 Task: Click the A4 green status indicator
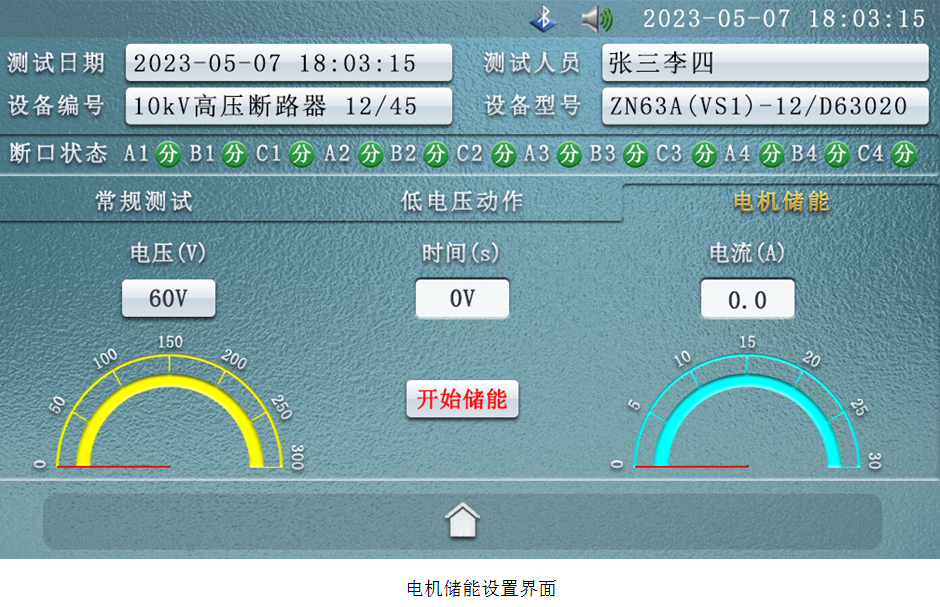(x=770, y=154)
